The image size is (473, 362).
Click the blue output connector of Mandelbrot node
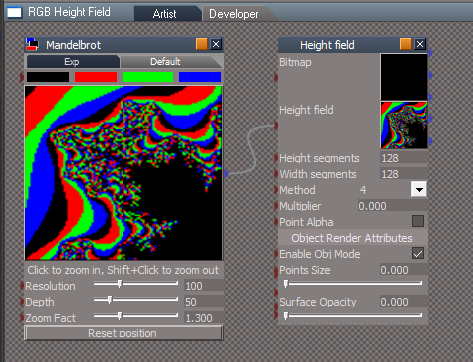[x=227, y=173]
